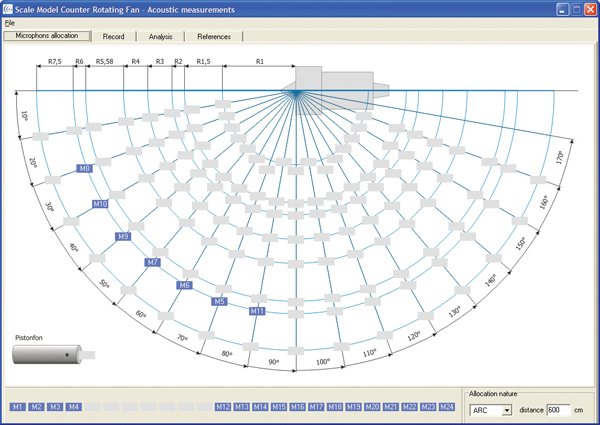Pick the M24 microphone in bottom tray
This screenshot has height=425, width=600.
446,407
